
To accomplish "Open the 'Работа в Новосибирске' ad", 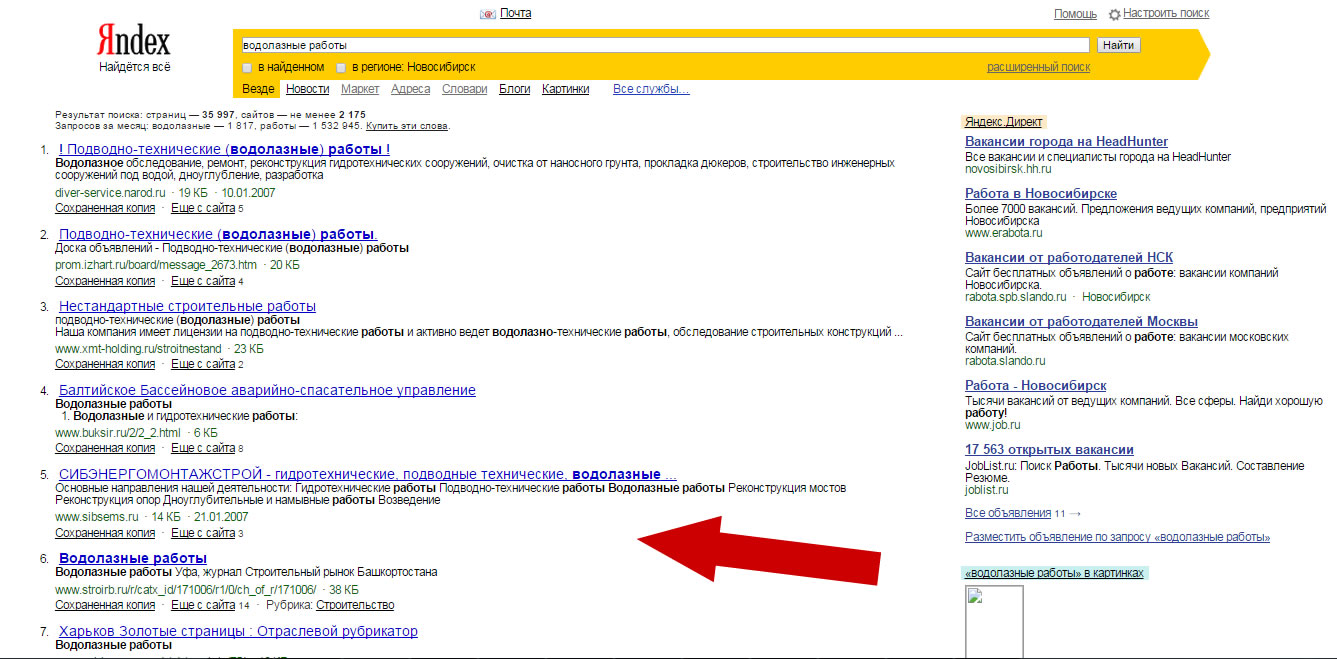I will pos(1041,193).
